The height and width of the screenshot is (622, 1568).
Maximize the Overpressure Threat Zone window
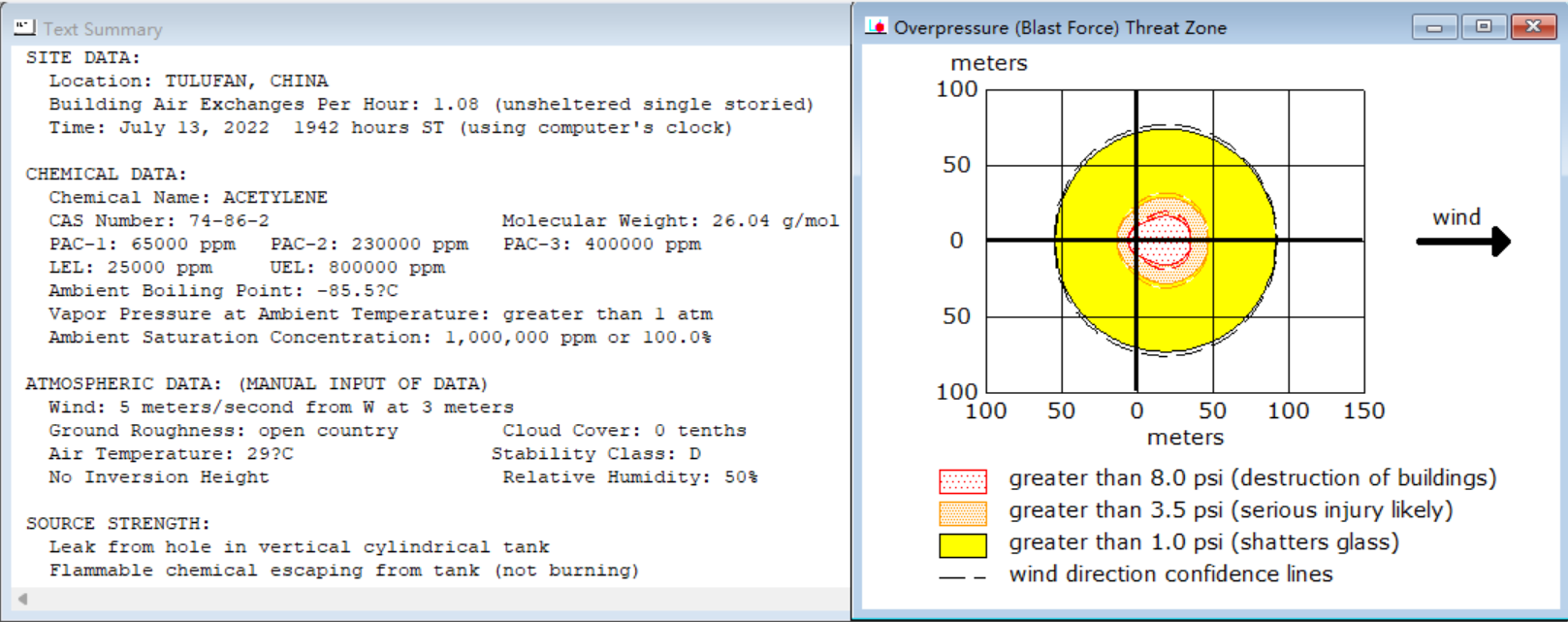1484,27
